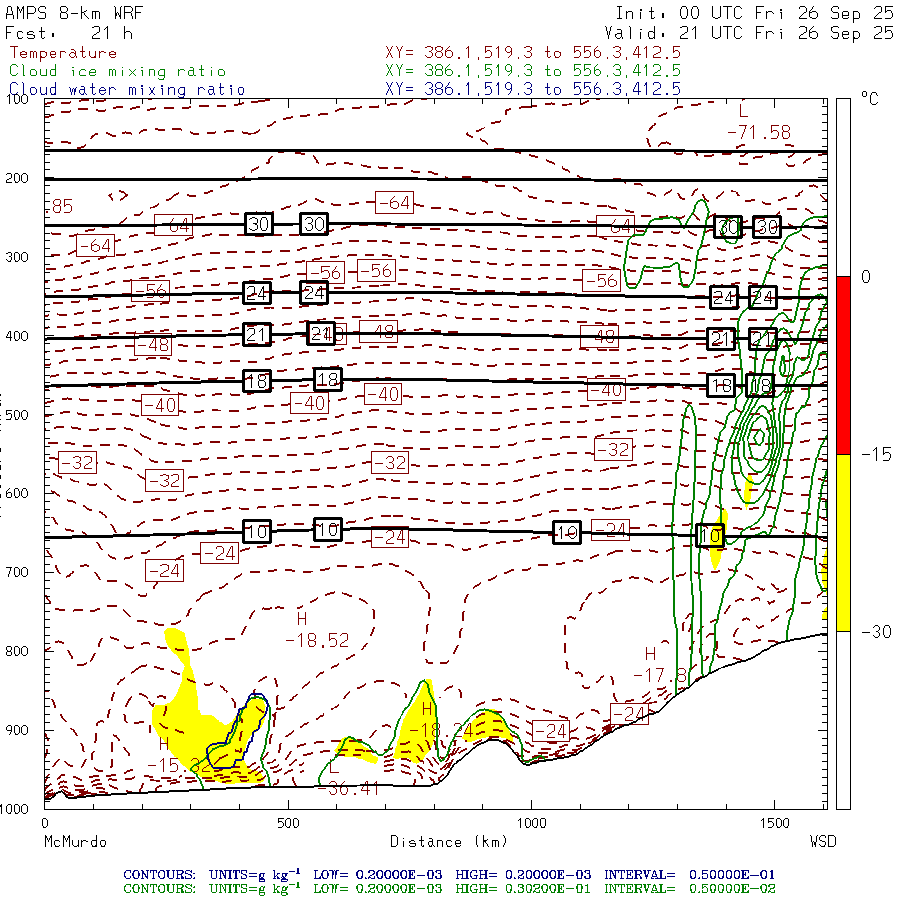Select the green "Cloud ice mixing ratio" label
The height and width of the screenshot is (900, 900).
click(118, 71)
